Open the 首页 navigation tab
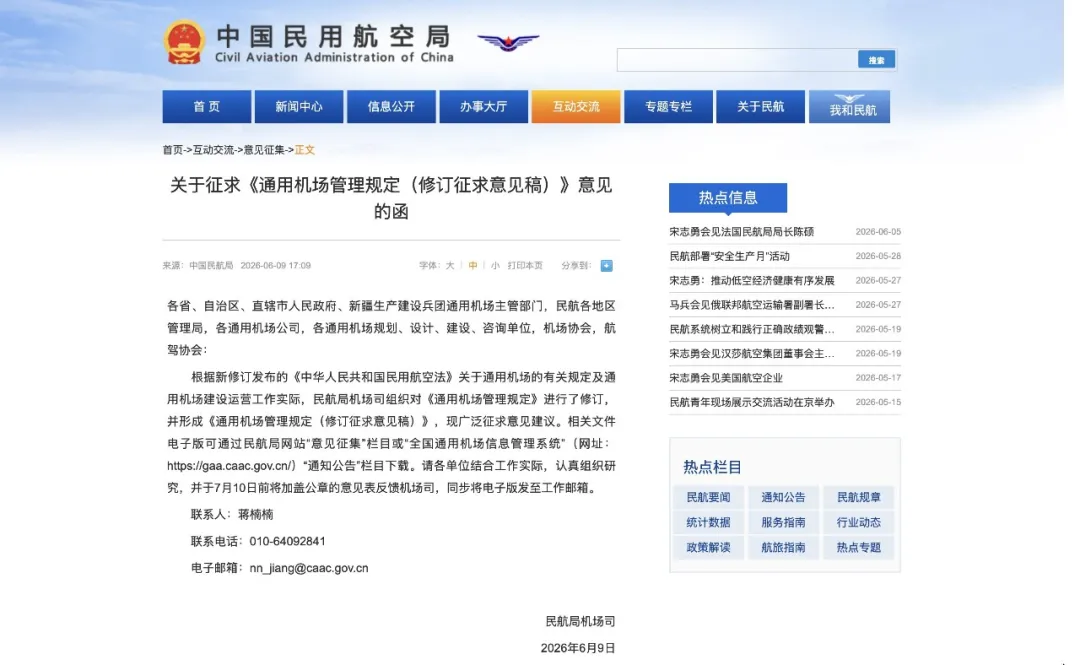1080x665 pixels. tap(207, 107)
